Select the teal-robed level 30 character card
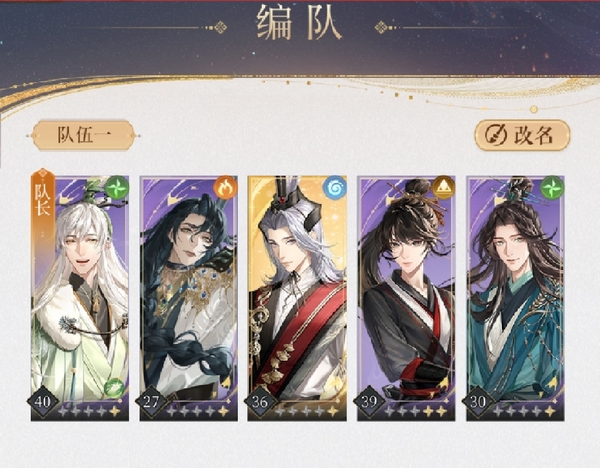This screenshot has width=600, height=468. (x=515, y=298)
